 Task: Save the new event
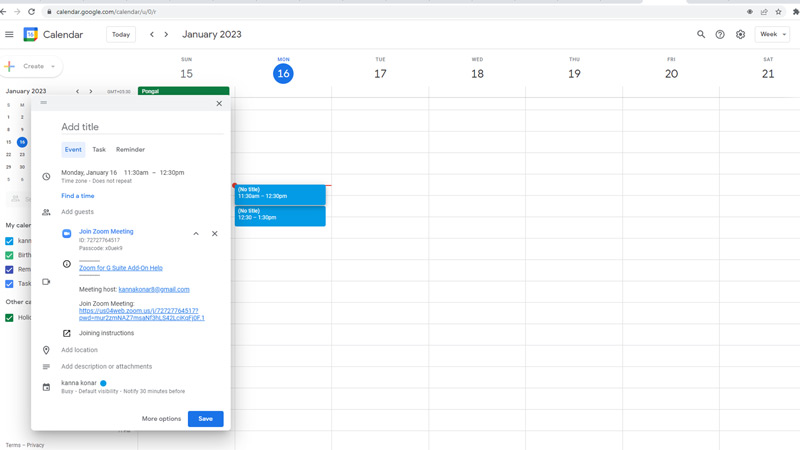(x=206, y=418)
